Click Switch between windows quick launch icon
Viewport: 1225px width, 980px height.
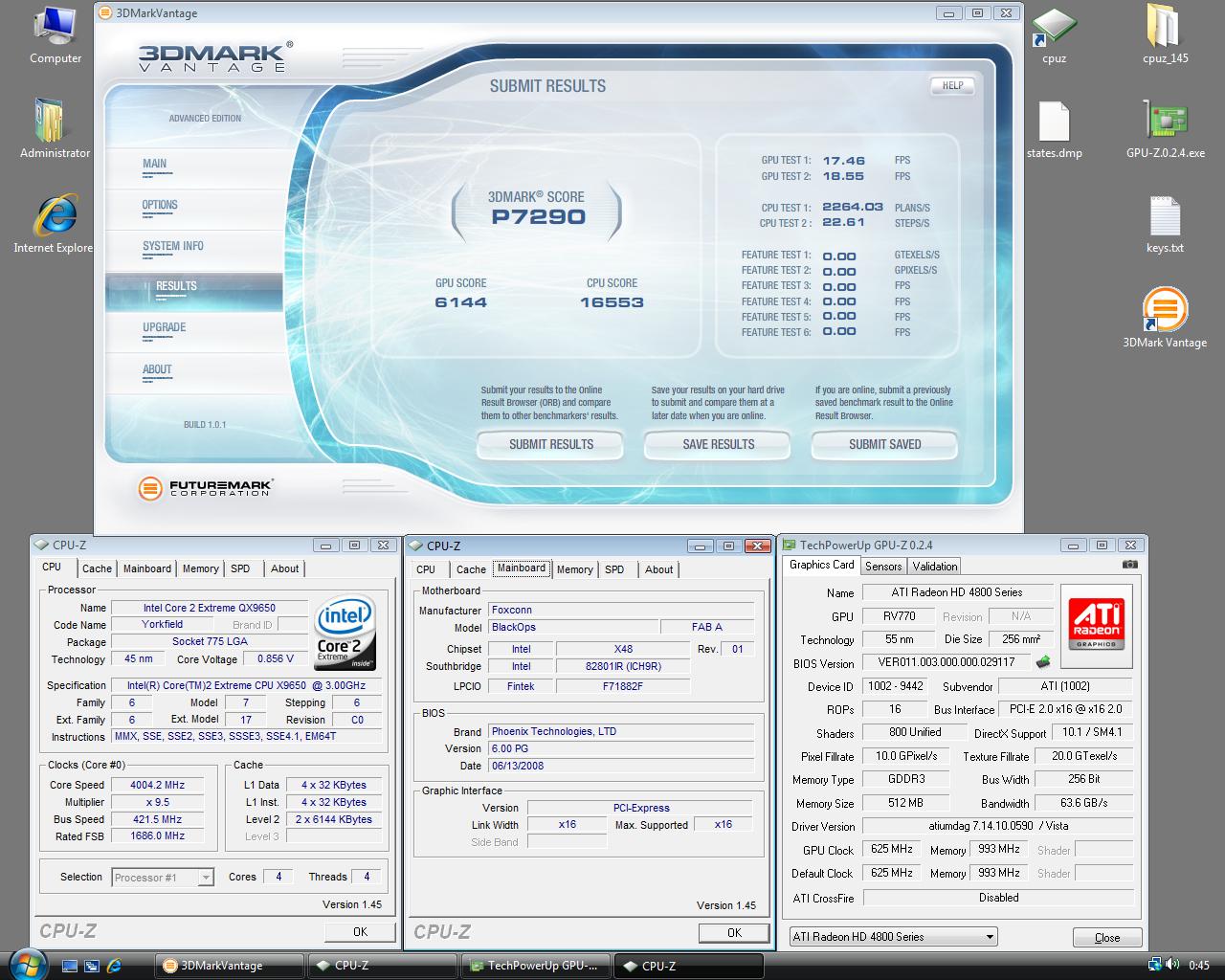[92, 966]
